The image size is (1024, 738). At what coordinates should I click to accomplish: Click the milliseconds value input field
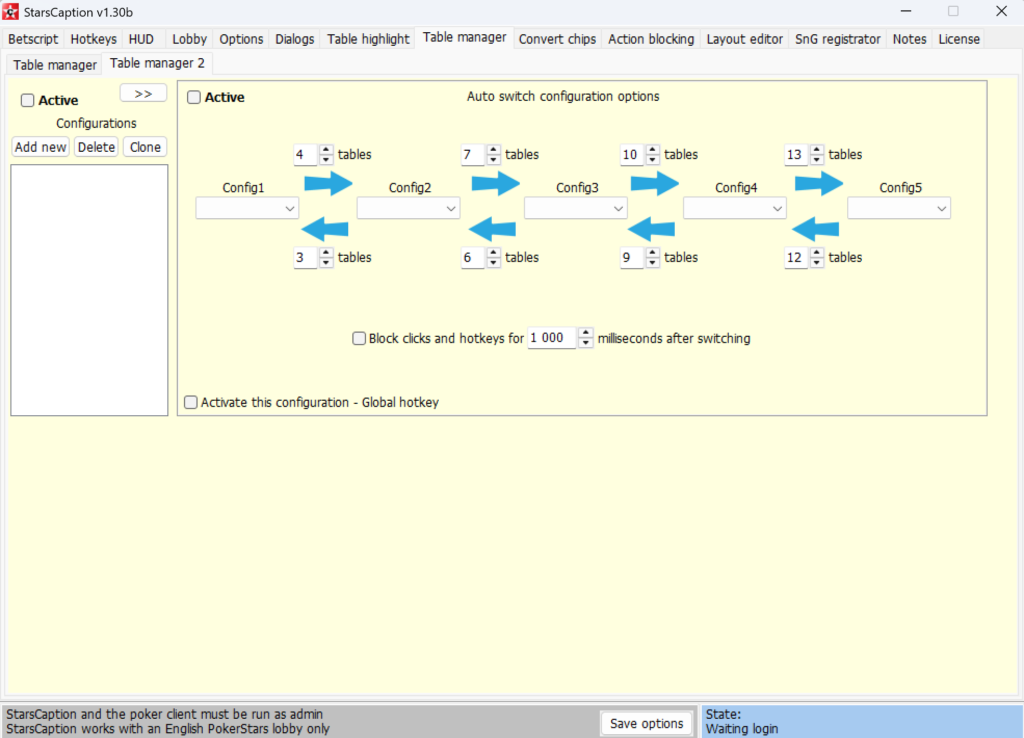point(552,338)
